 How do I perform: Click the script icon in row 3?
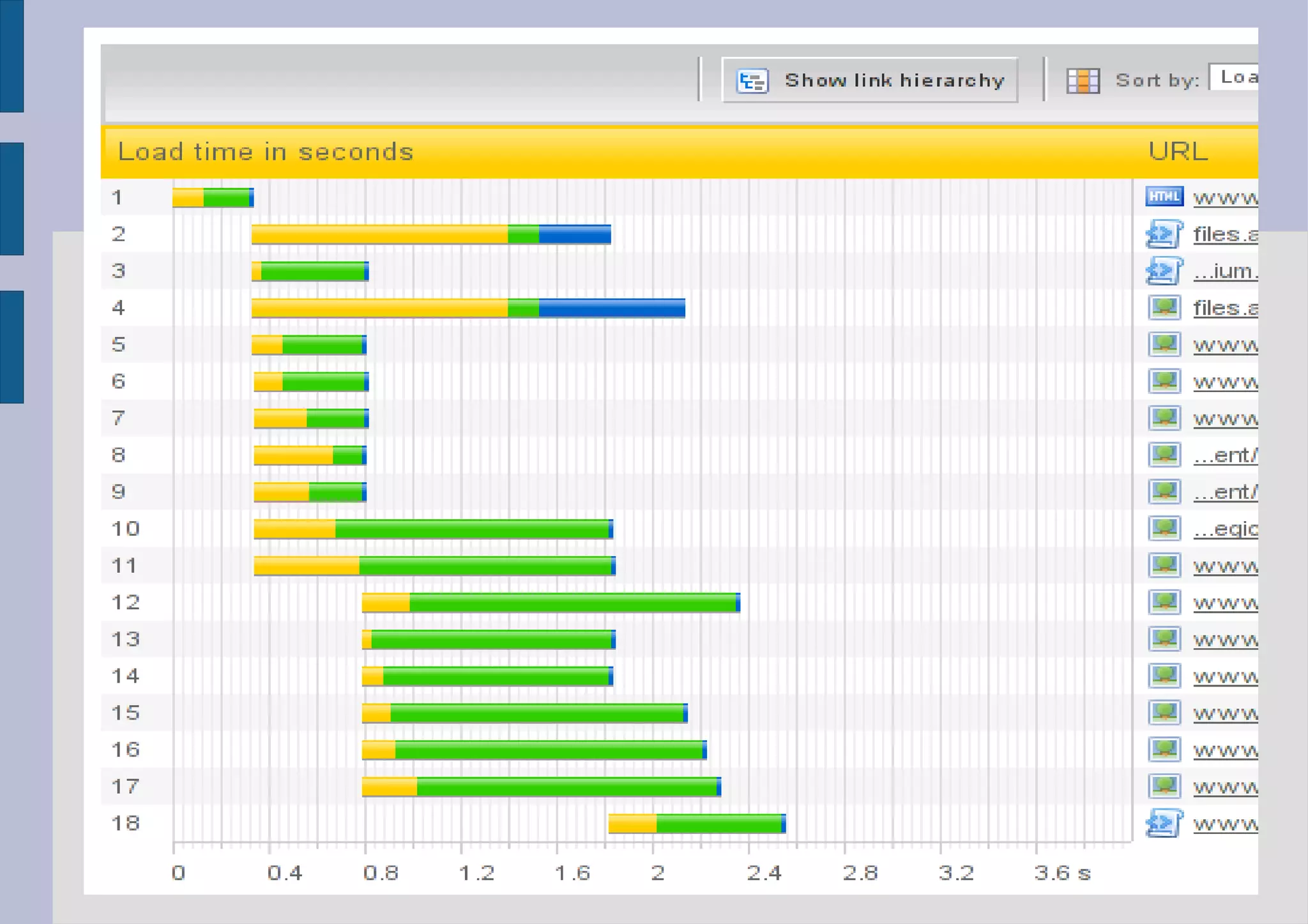pyautogui.click(x=1164, y=271)
